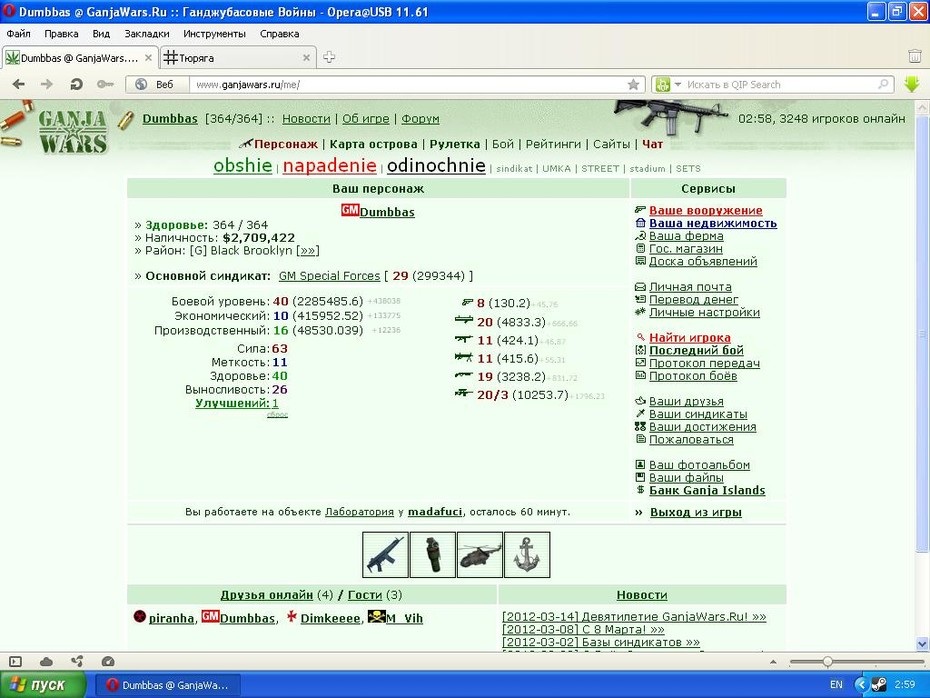Open the napadenie link
Screen dimensions: 930x698
tap(330, 165)
